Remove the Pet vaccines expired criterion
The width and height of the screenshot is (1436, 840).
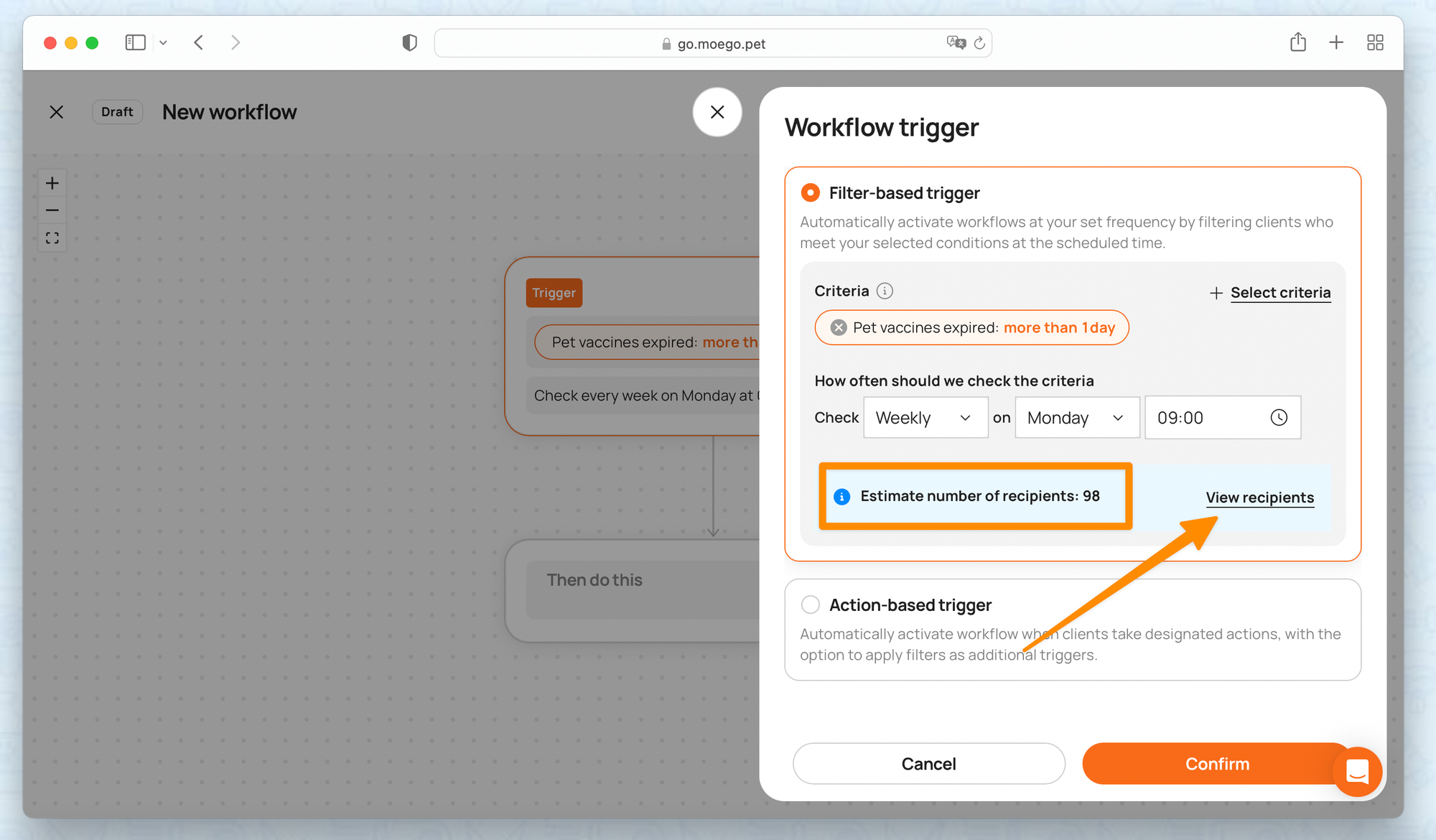coord(838,328)
